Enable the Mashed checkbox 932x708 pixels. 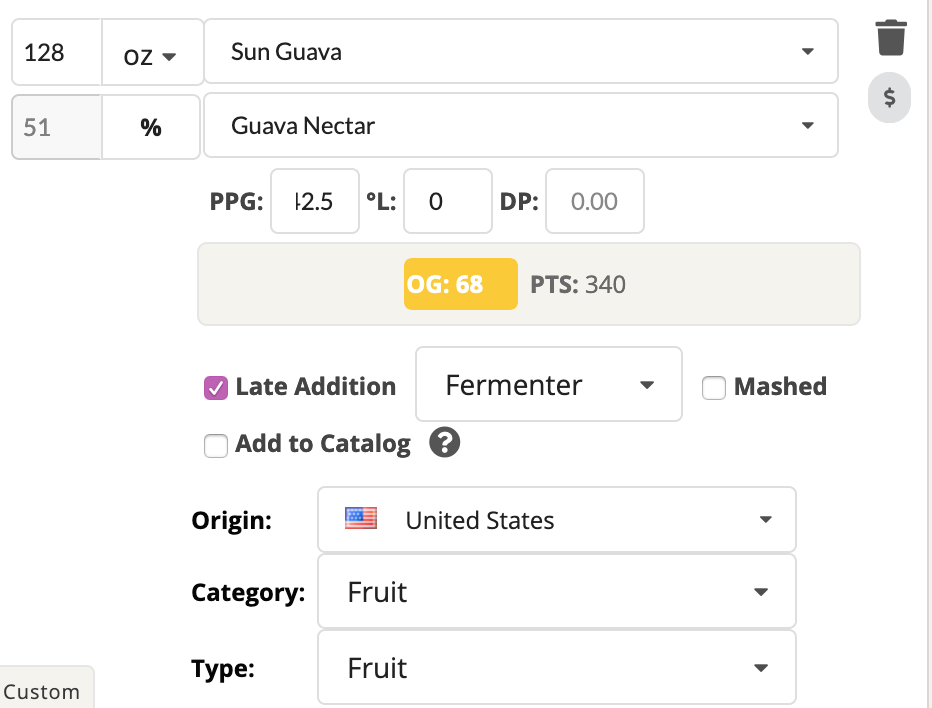713,388
